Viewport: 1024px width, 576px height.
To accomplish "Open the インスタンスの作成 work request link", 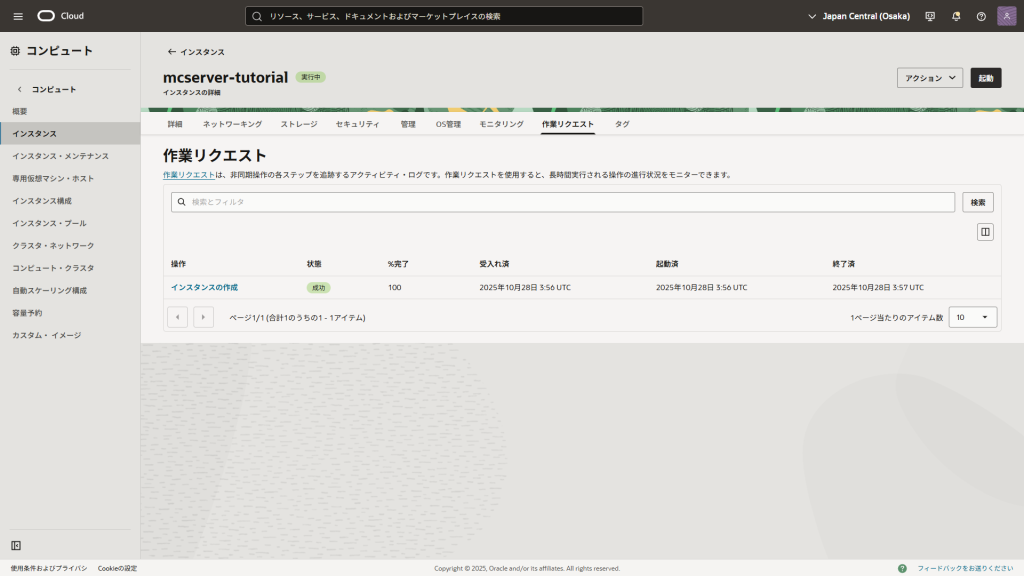I will point(204,287).
